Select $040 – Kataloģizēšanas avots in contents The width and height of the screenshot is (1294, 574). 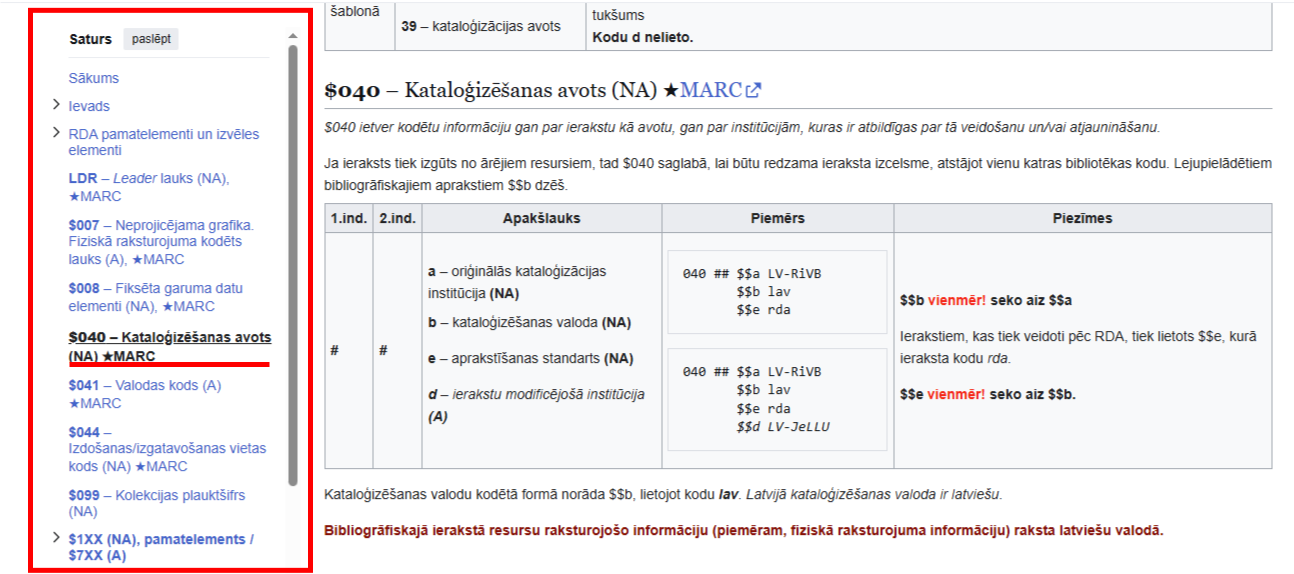click(169, 346)
